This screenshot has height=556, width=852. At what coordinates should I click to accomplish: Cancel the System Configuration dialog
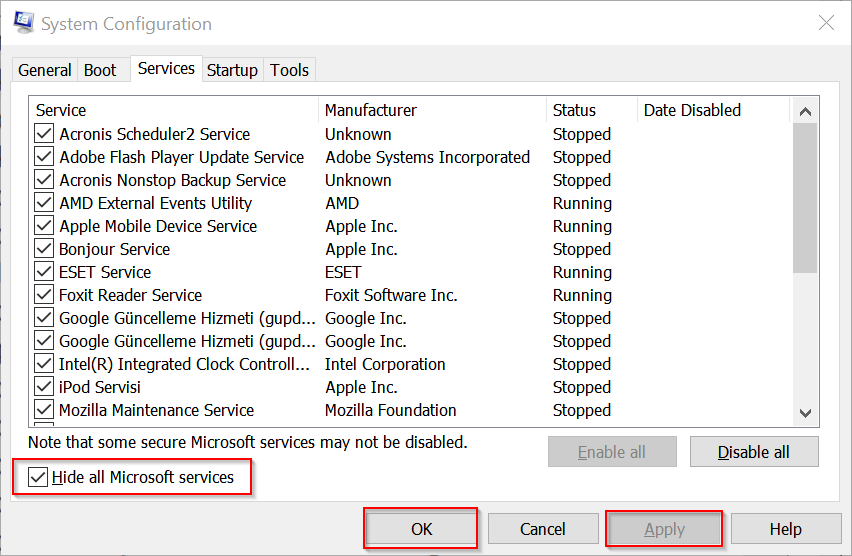tap(543, 529)
